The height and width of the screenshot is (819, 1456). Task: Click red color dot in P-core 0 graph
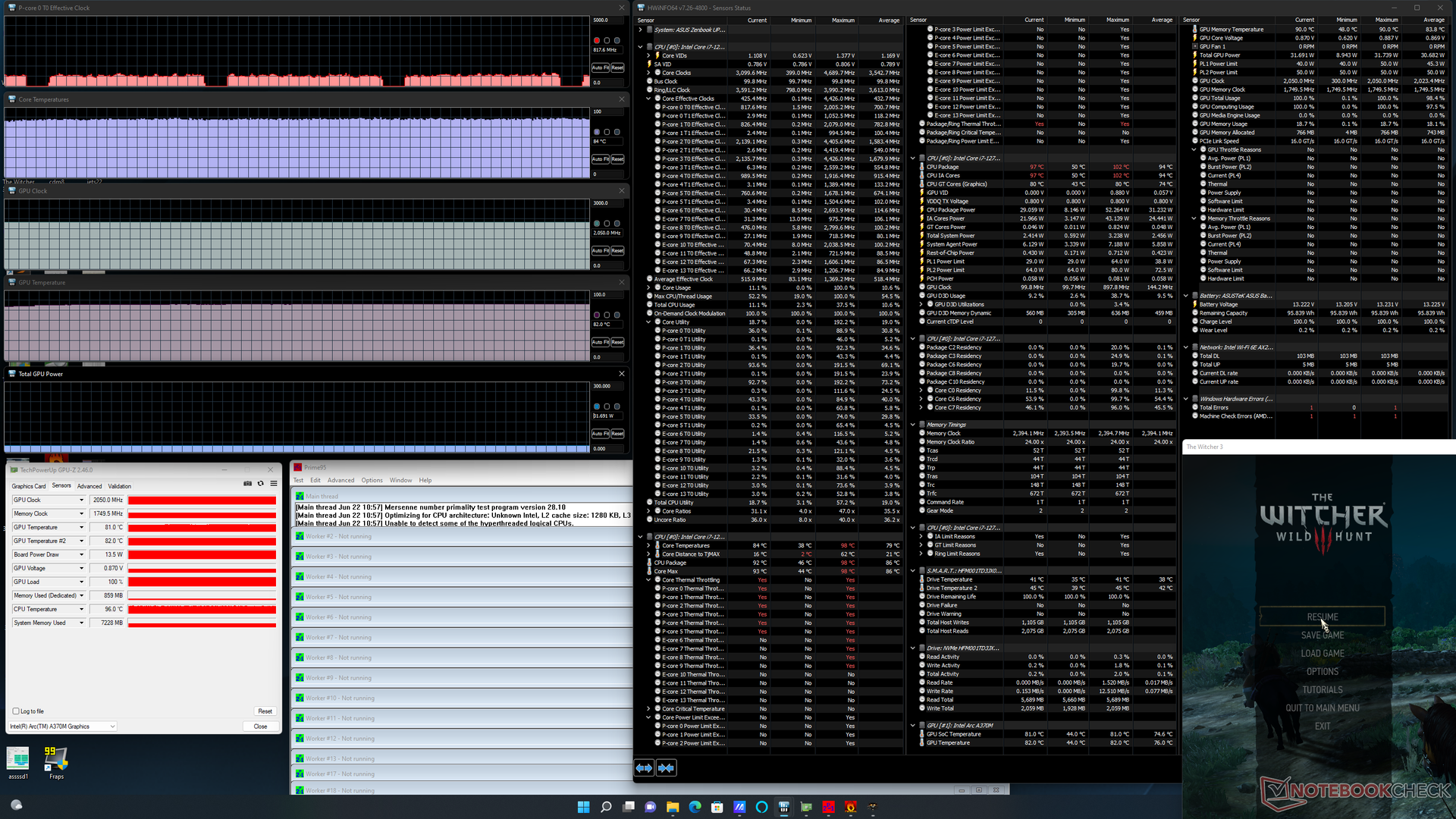coord(597,41)
